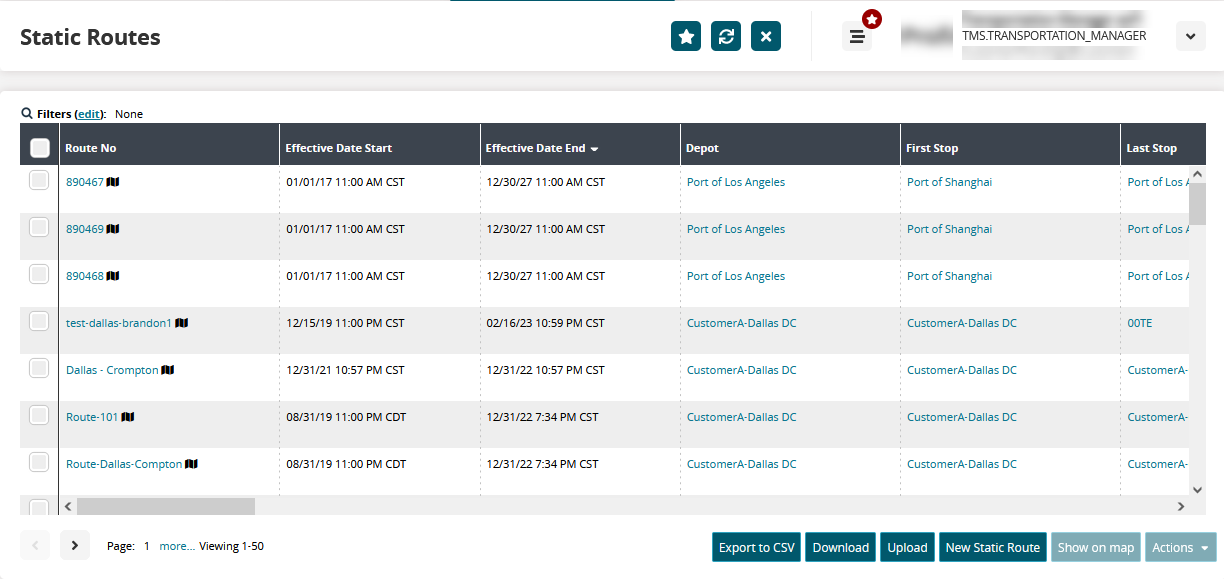Image resolution: width=1224 pixels, height=579 pixels.
Task: Go to previous page arrow
Action: tap(35, 545)
